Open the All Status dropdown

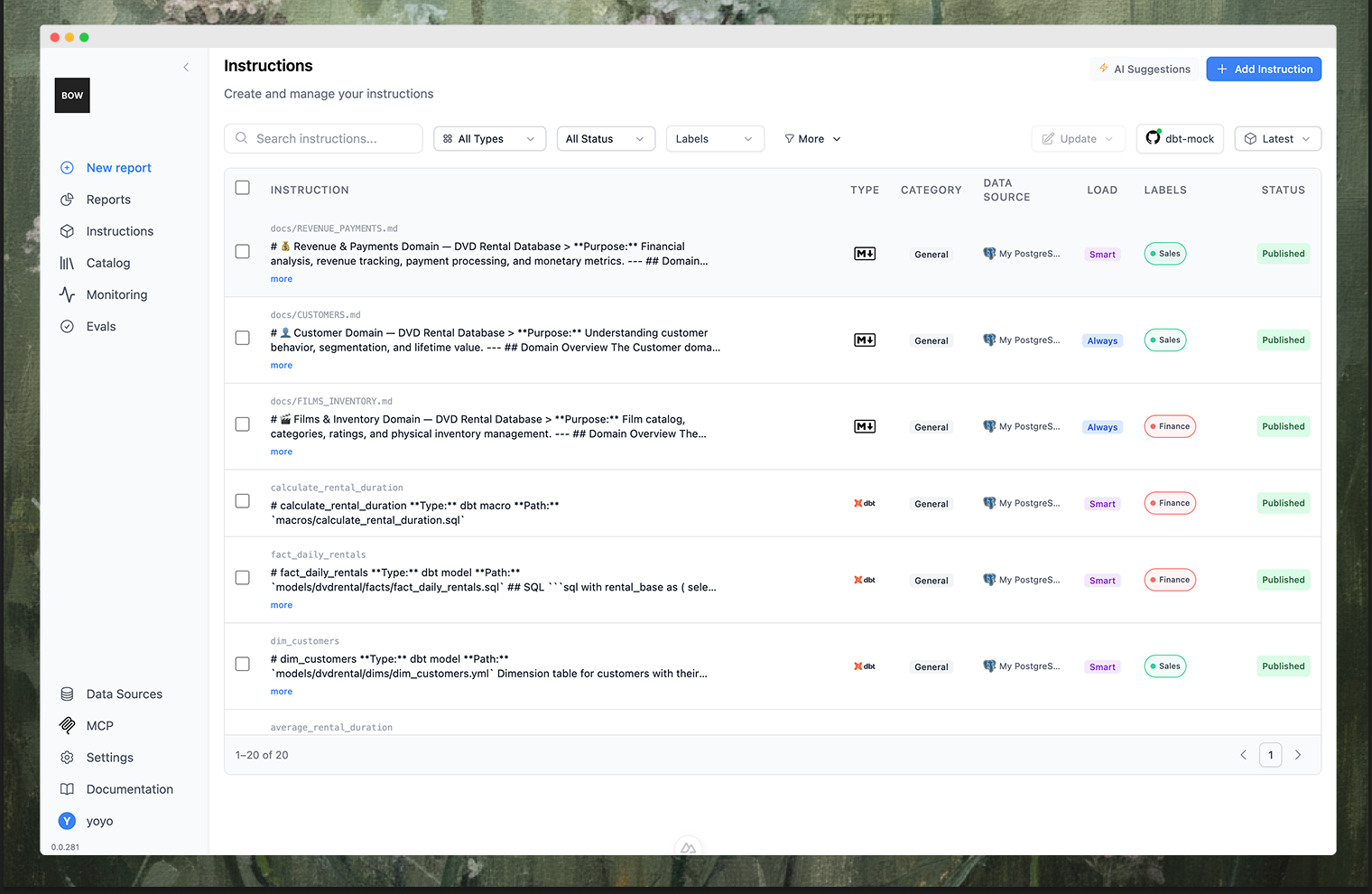pos(606,139)
